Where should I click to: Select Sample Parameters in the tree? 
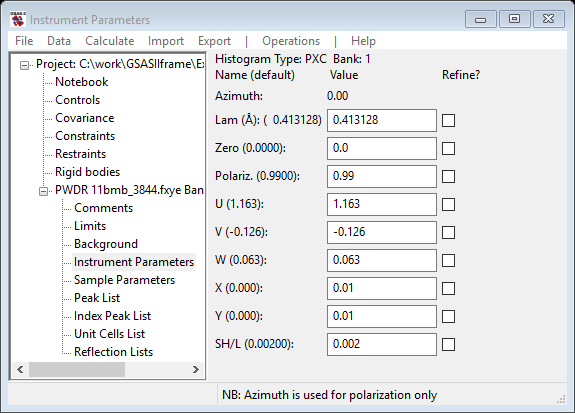[x=124, y=280]
